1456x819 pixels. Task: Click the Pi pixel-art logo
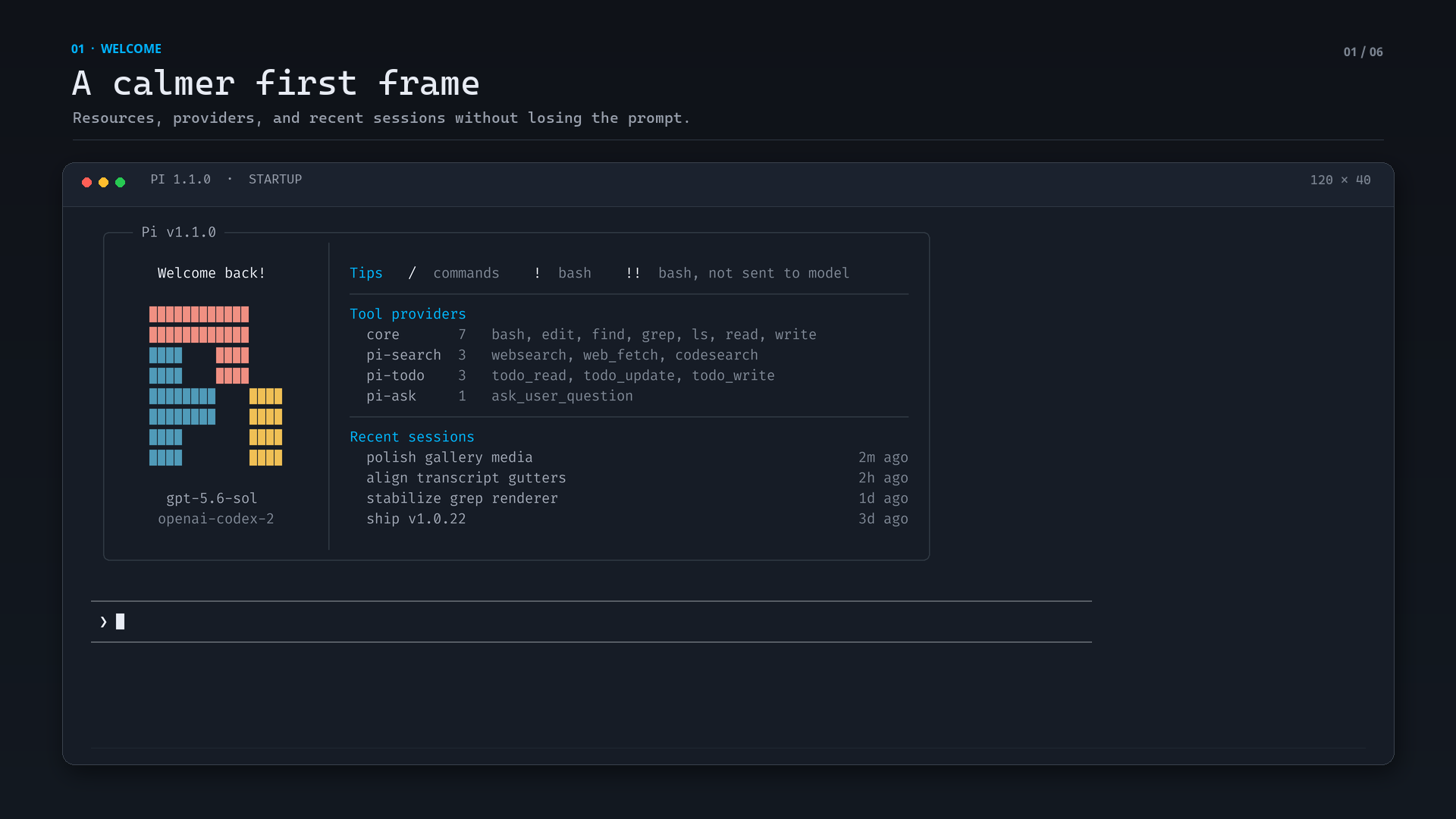coord(215,386)
